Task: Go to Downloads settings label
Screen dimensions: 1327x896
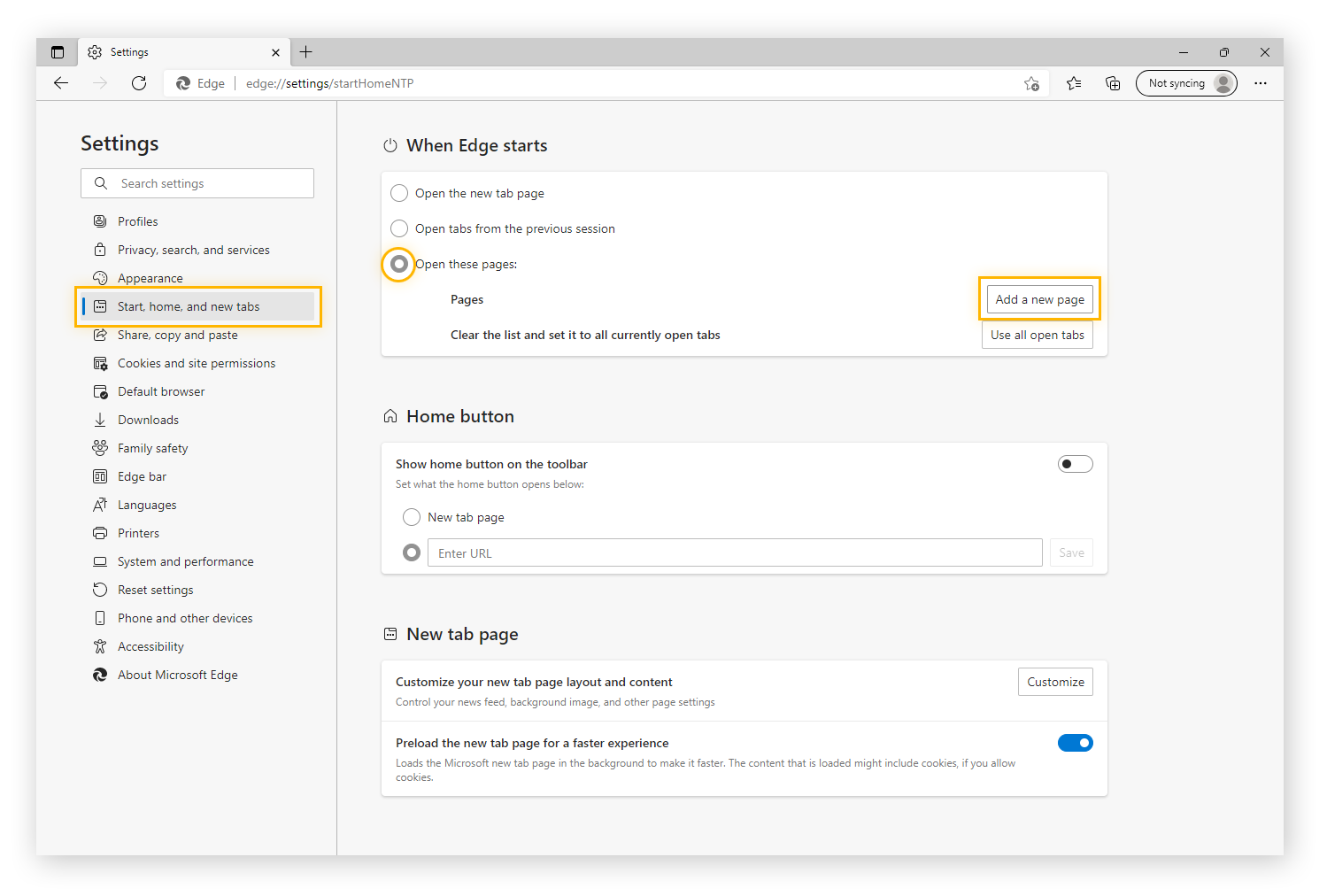Action: pos(148,420)
